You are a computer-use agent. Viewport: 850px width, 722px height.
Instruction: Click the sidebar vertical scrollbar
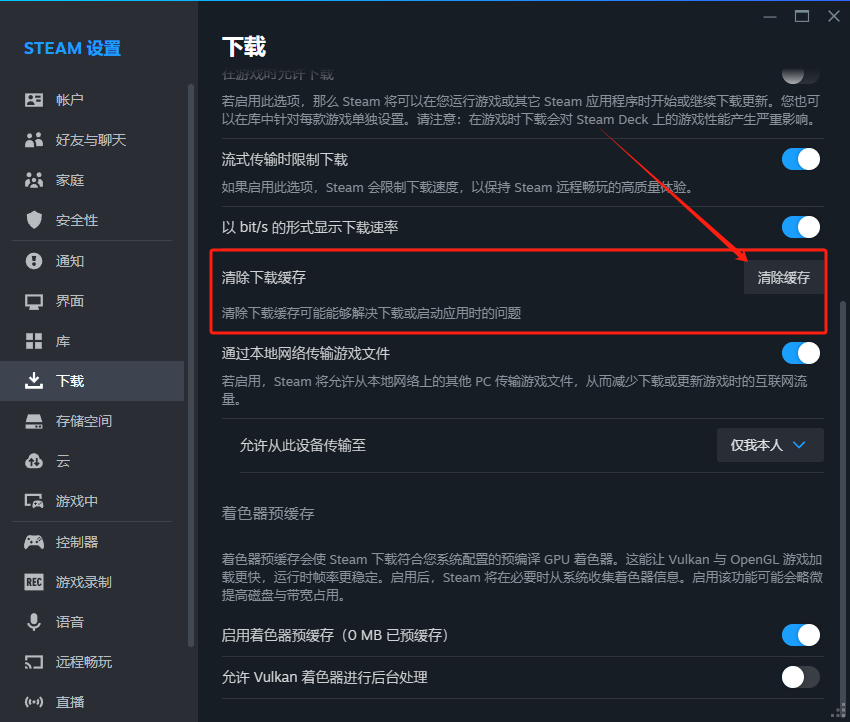tap(190, 365)
